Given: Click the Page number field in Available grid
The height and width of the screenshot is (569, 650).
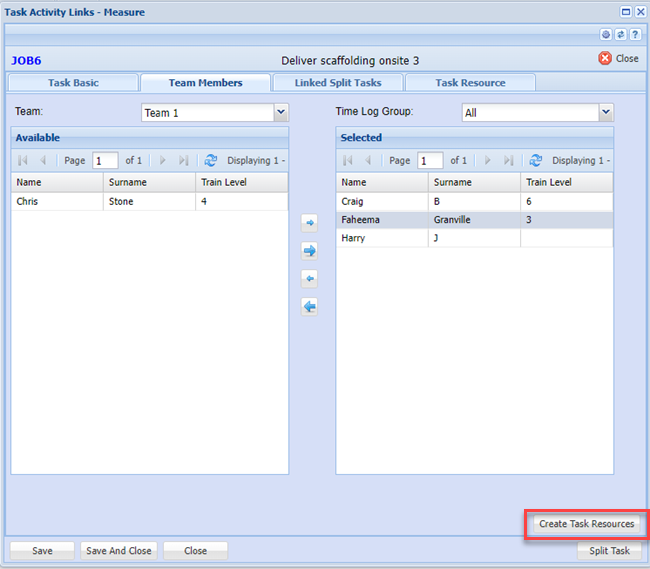Looking at the screenshot, I should click(x=105, y=160).
